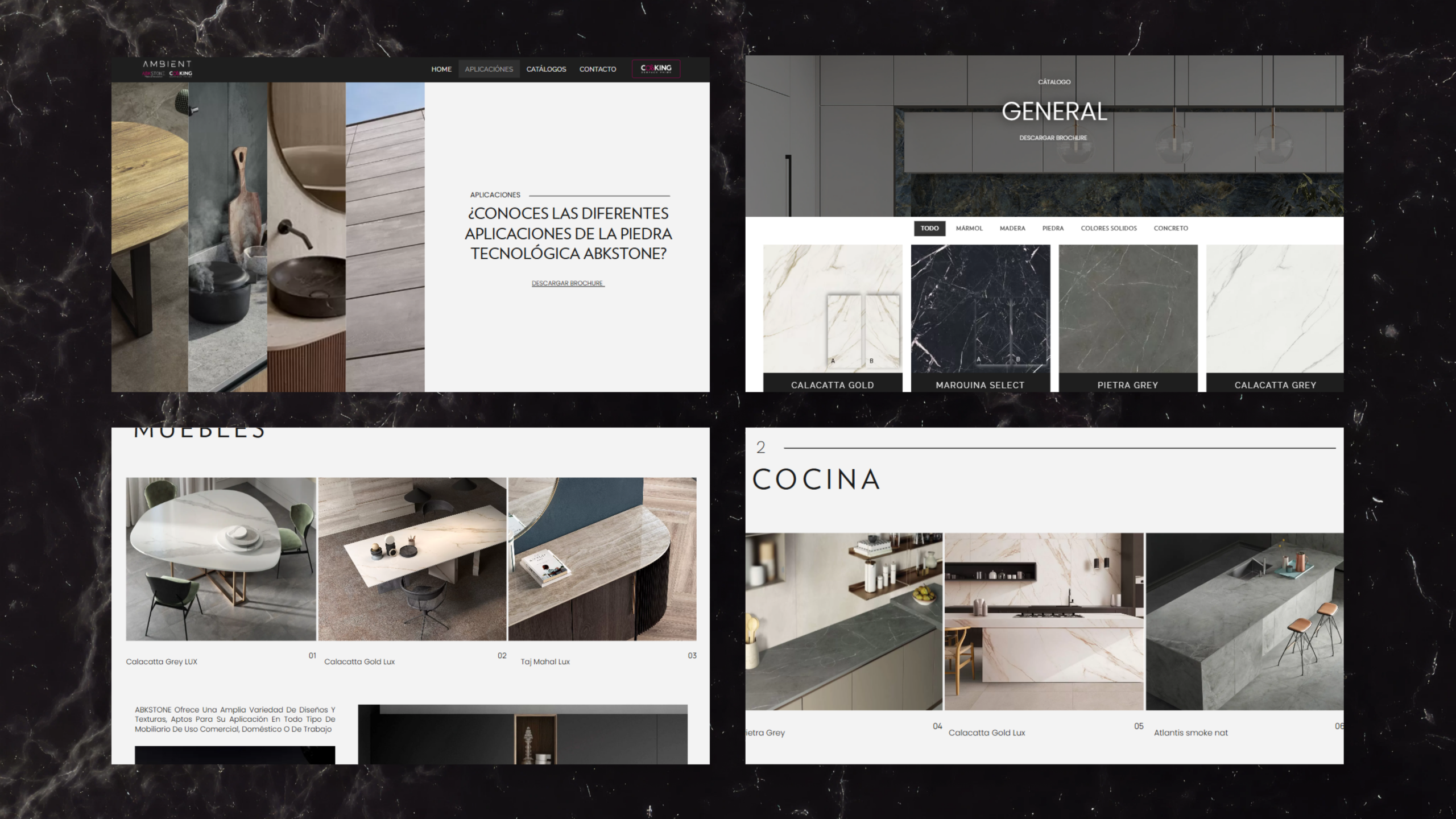The width and height of the screenshot is (1456, 819).
Task: Click DESCARGAR BROCHURE under GENERAL title
Action: 1053,138
